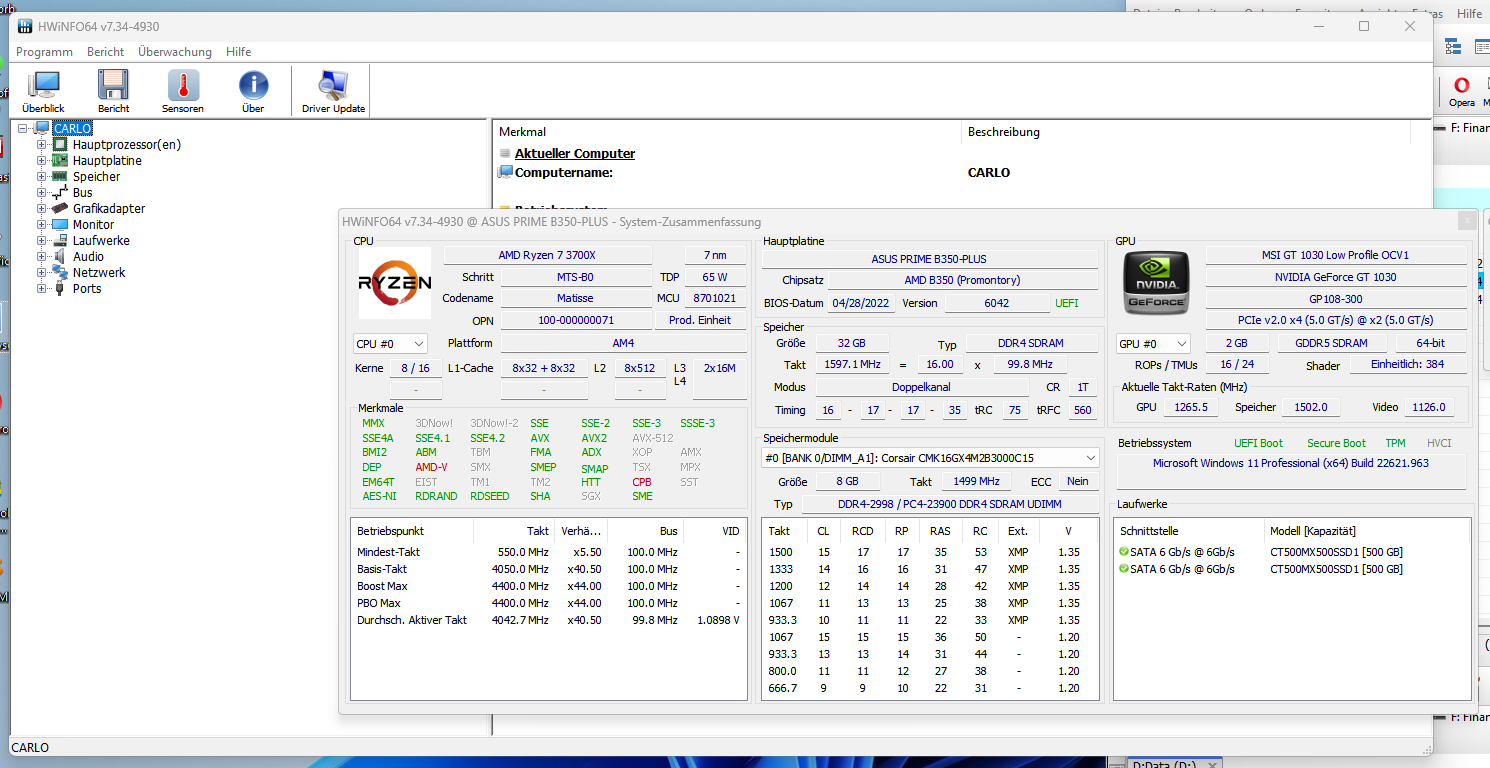Select the Laufwerke tree item
This screenshot has width=1490, height=768.
pyautogui.click(x=101, y=241)
